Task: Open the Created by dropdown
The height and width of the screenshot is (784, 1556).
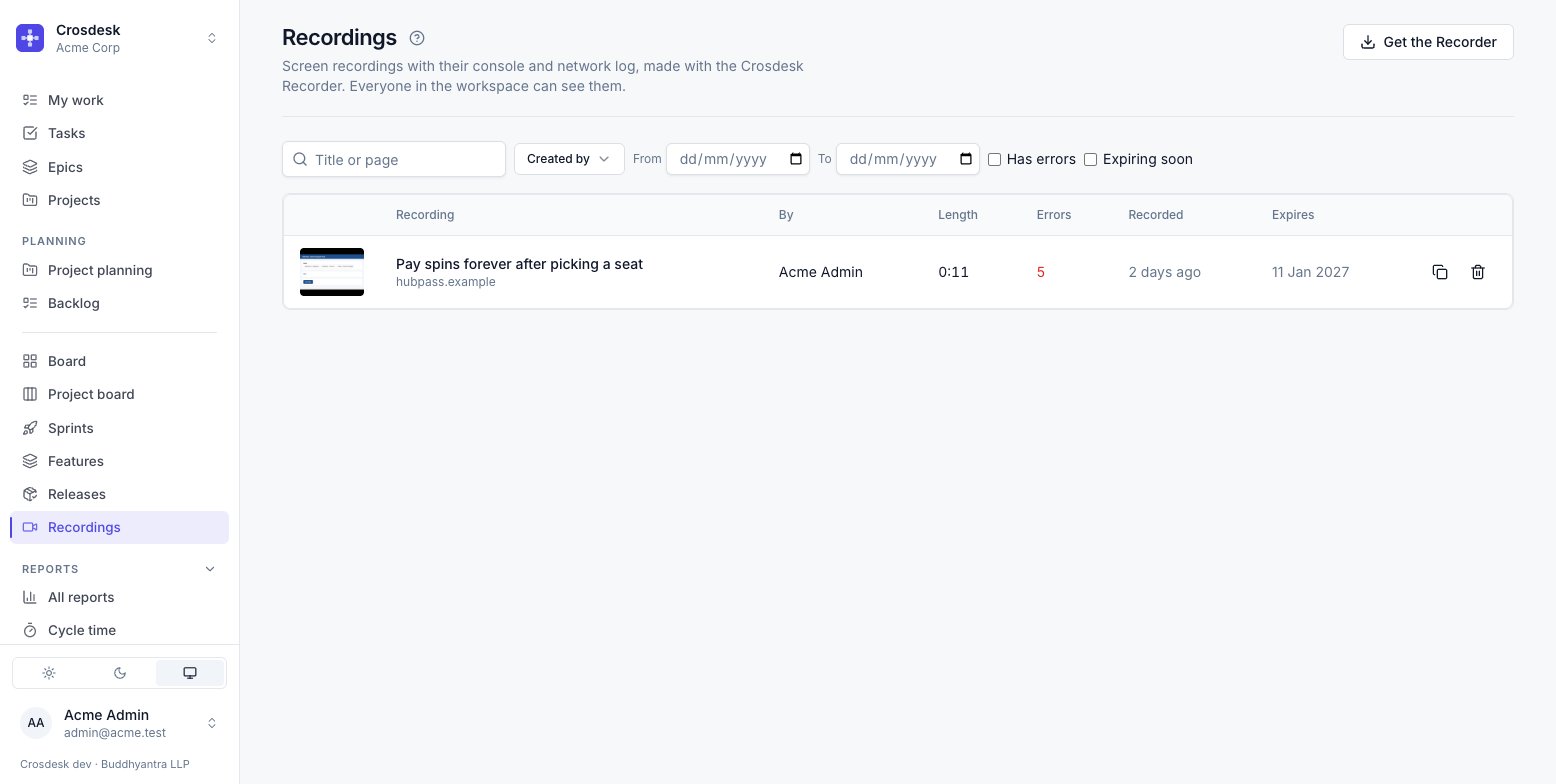Action: coord(569,159)
